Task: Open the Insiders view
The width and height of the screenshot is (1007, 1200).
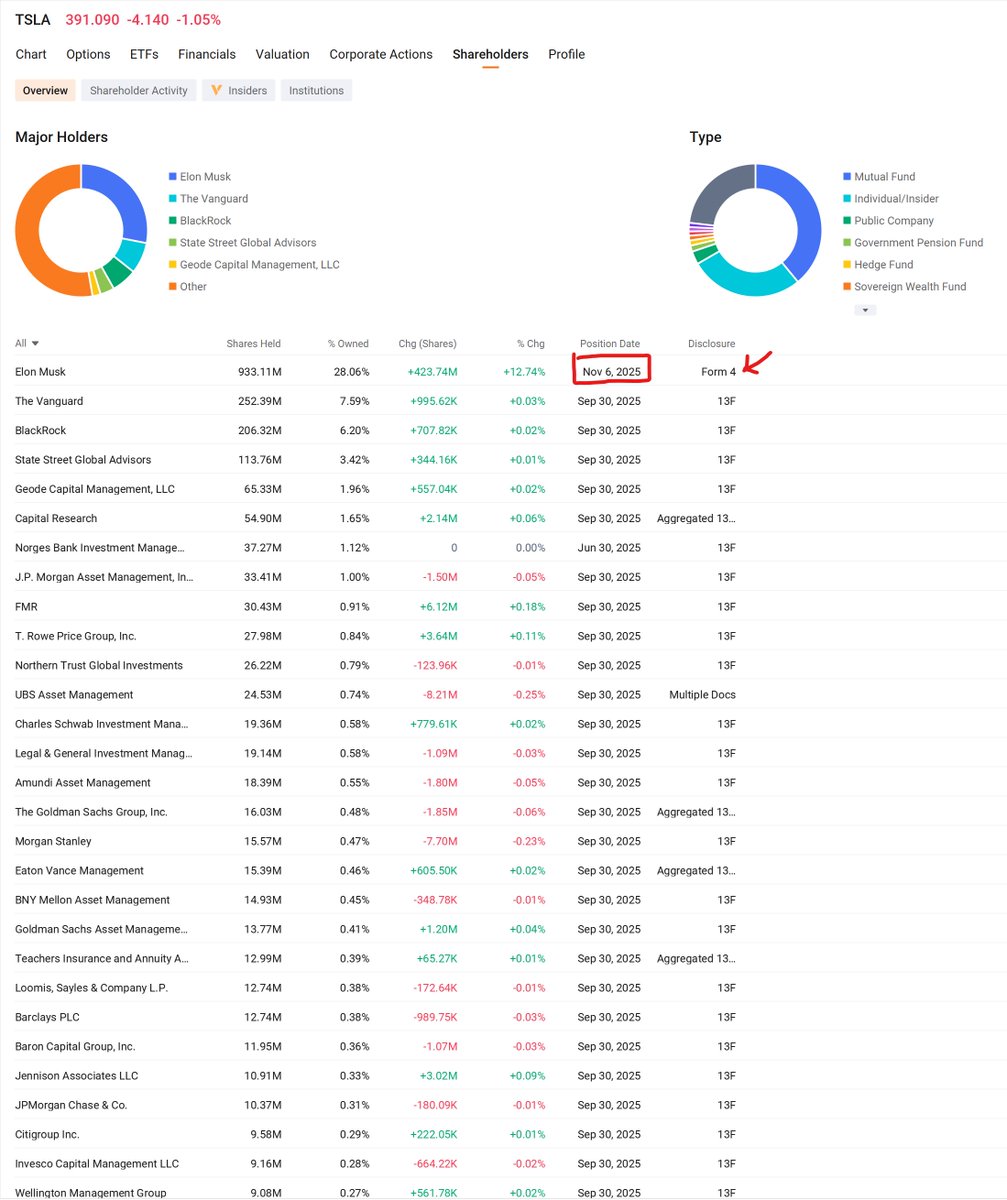Action: point(239,90)
